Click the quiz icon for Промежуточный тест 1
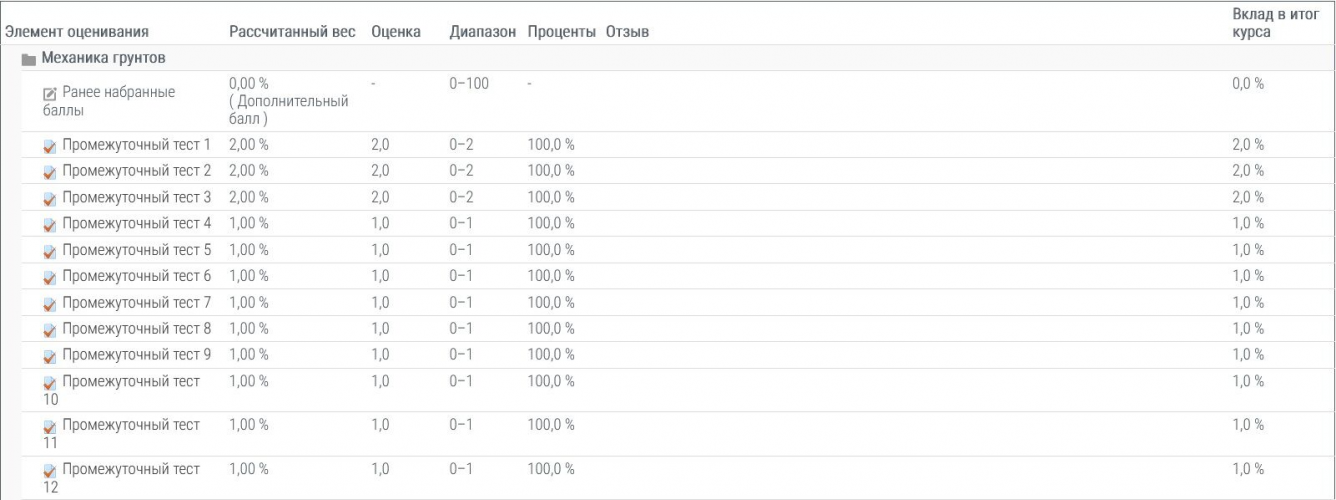Screen dimensions: 1336x500 50,146
